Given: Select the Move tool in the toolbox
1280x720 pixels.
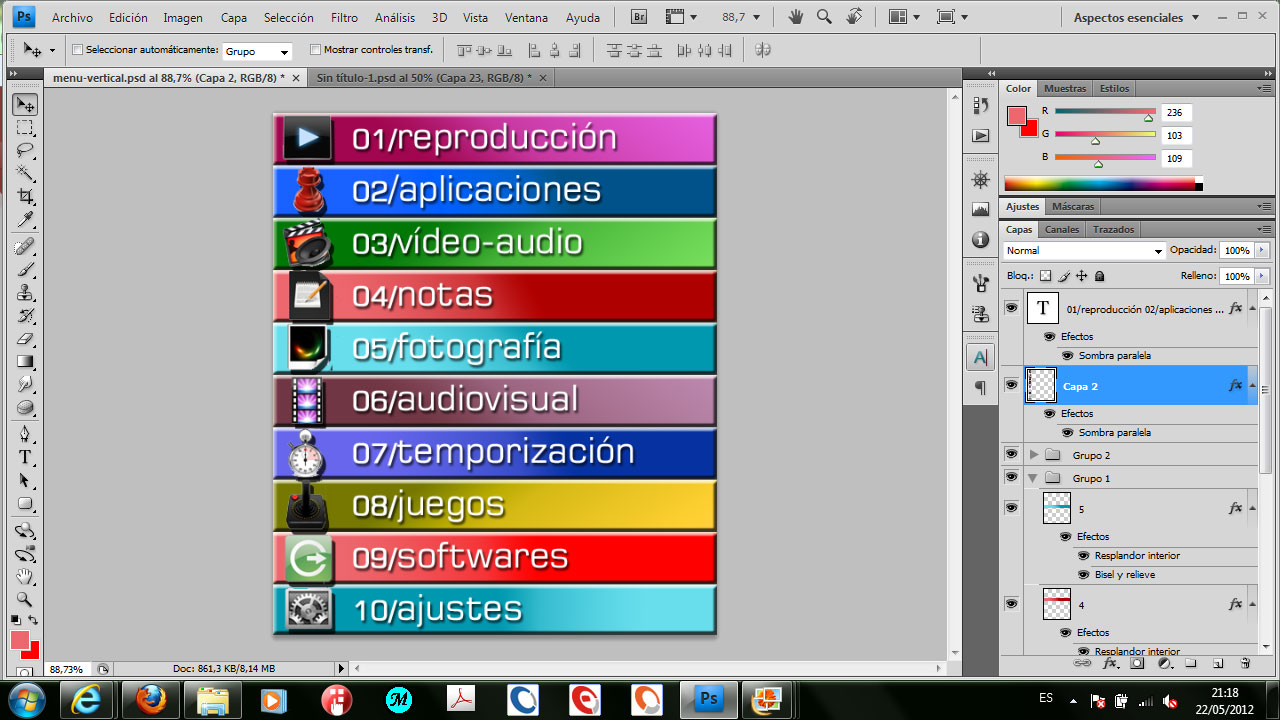Looking at the screenshot, I should coord(25,105).
